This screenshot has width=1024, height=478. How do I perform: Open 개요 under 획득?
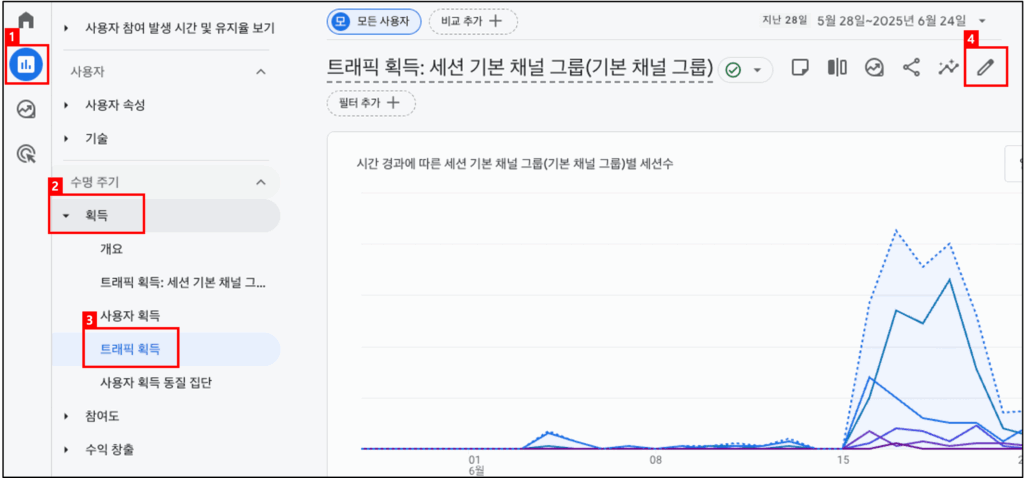click(111, 249)
